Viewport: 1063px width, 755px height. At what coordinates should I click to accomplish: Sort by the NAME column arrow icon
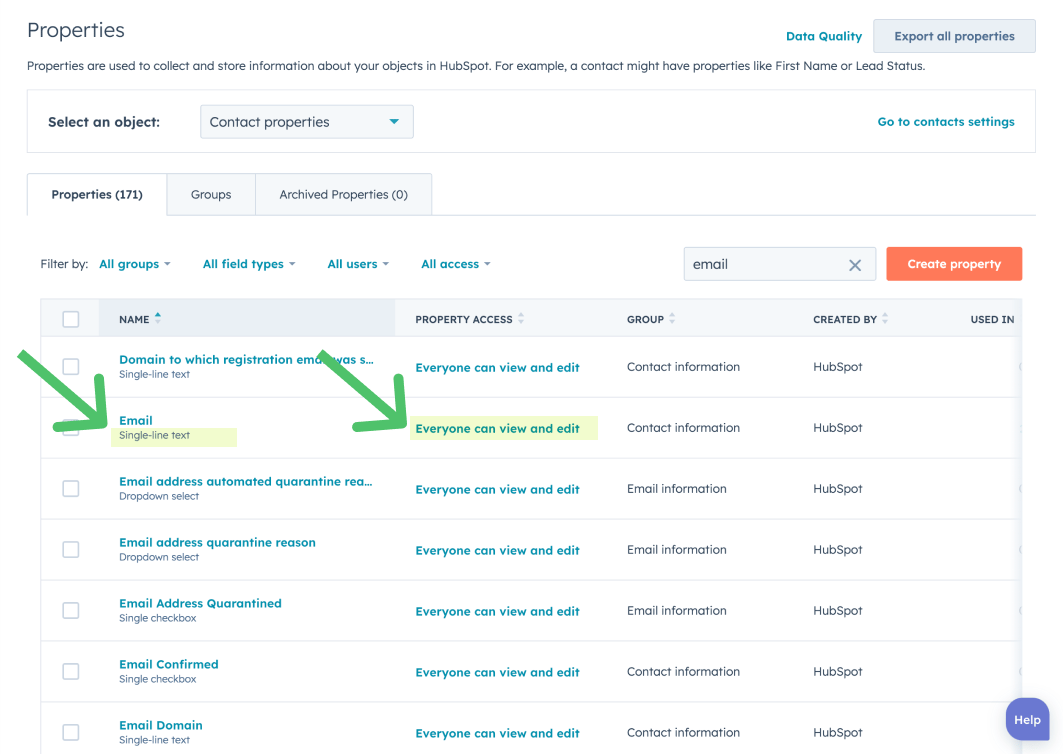click(x=158, y=318)
